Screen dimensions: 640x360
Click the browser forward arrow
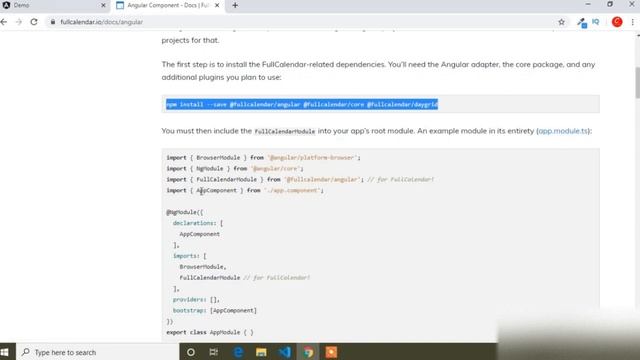(19, 22)
